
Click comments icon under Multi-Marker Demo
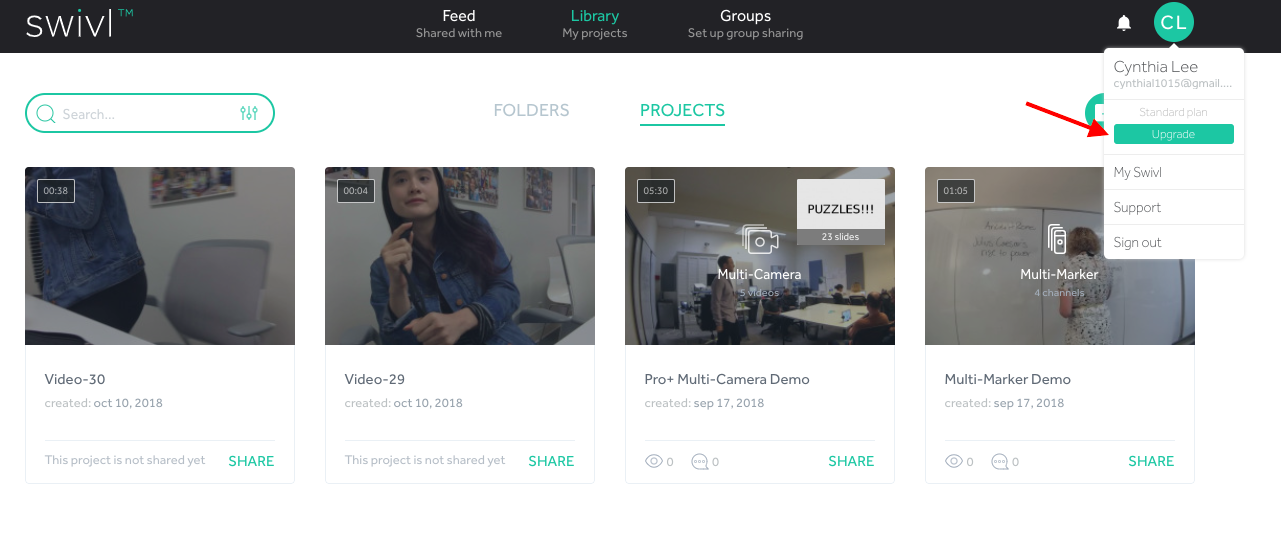click(x=999, y=461)
